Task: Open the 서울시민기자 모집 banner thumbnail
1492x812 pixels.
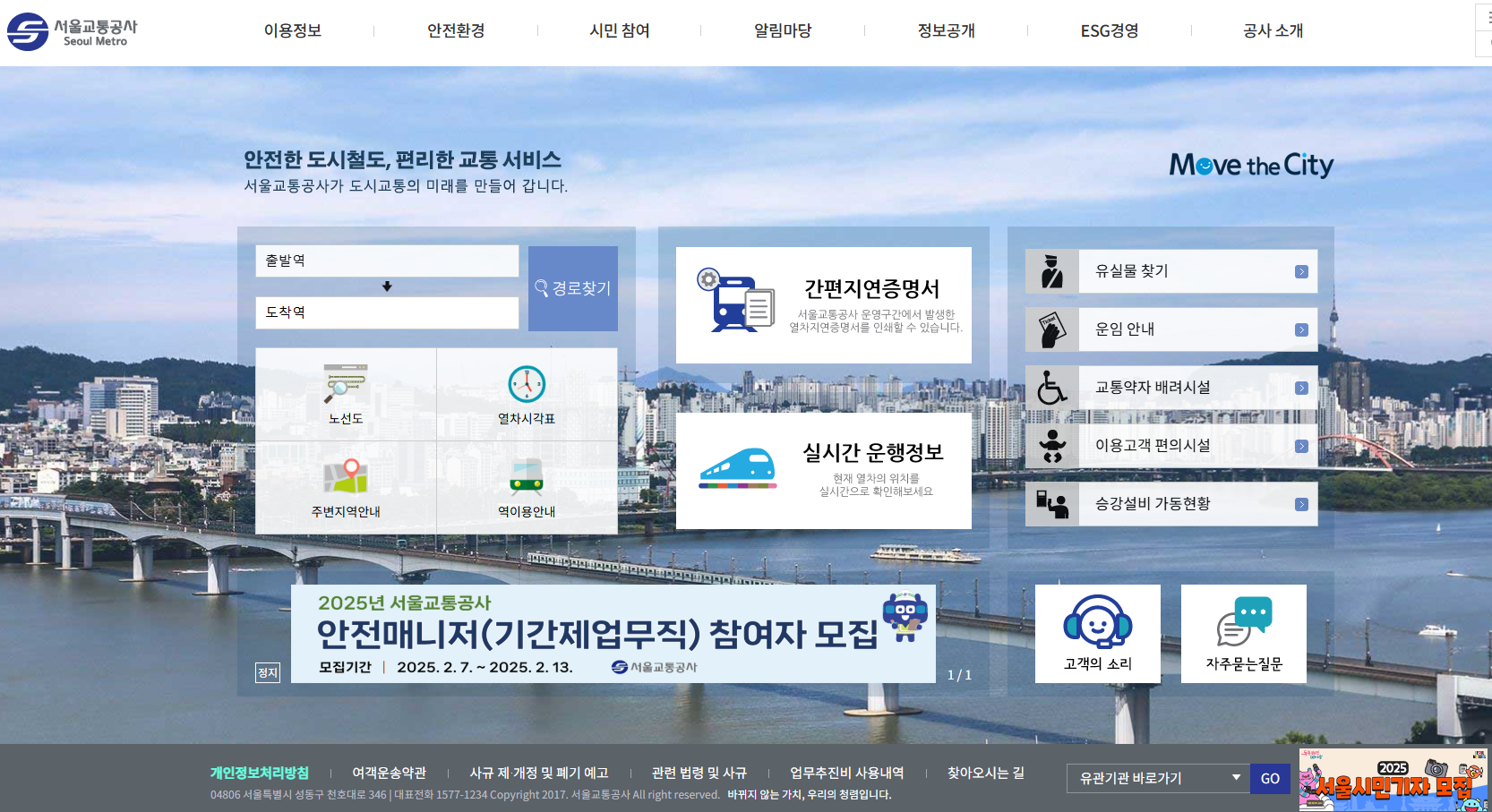Action: (x=1393, y=780)
